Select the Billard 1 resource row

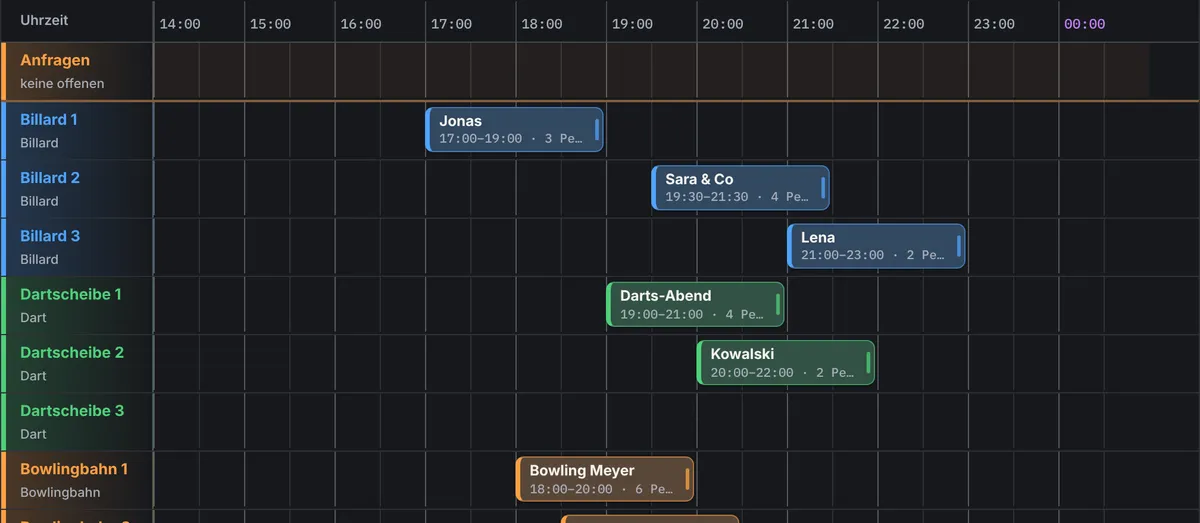click(x=77, y=130)
